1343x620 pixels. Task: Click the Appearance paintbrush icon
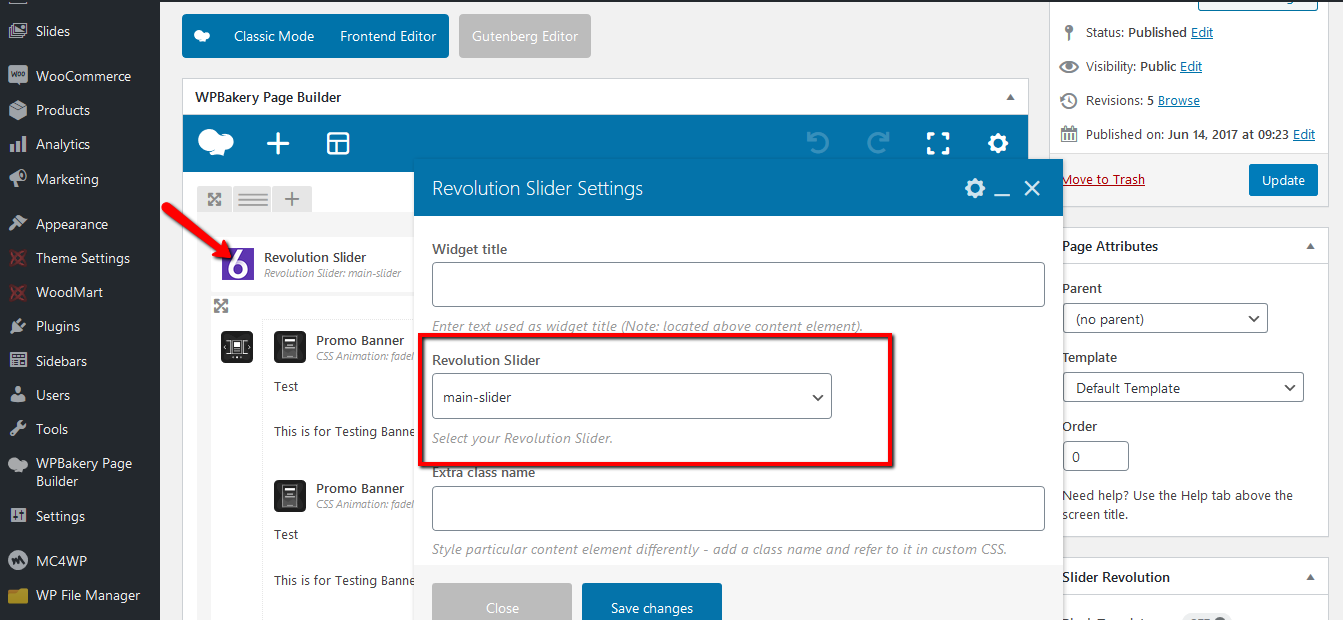click(x=17, y=224)
